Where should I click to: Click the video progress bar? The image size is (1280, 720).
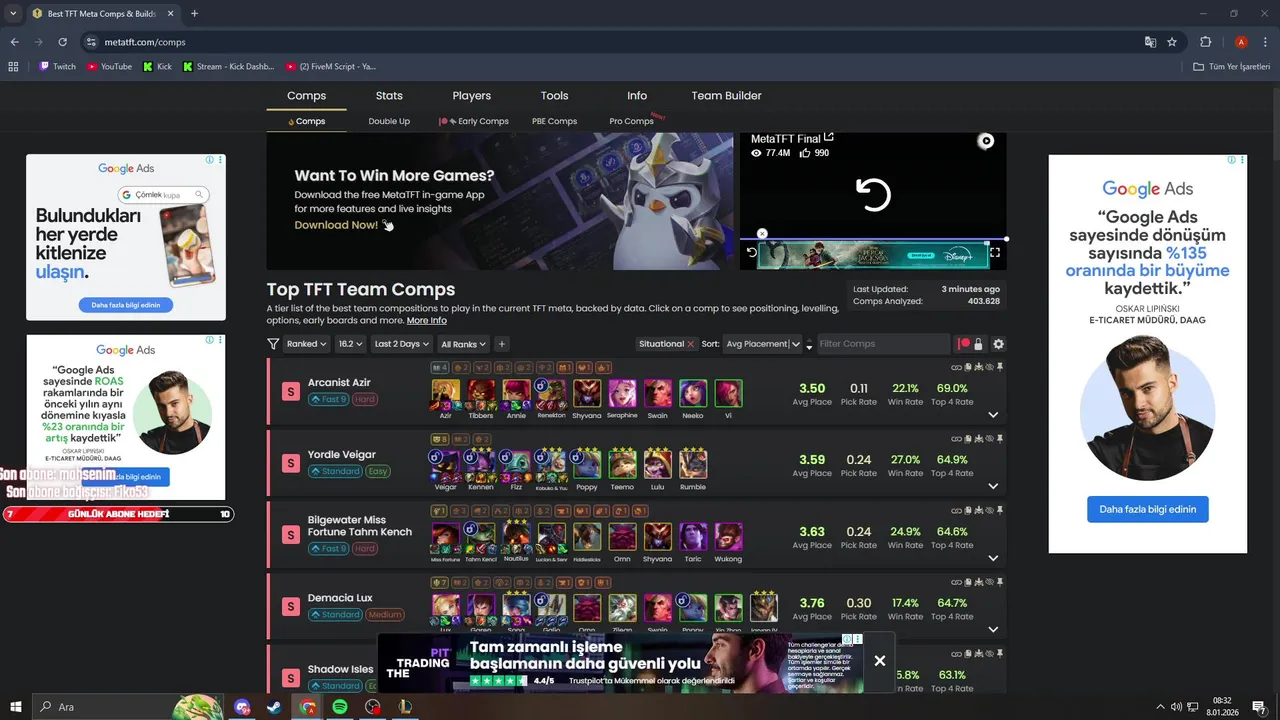pyautogui.click(x=873, y=239)
